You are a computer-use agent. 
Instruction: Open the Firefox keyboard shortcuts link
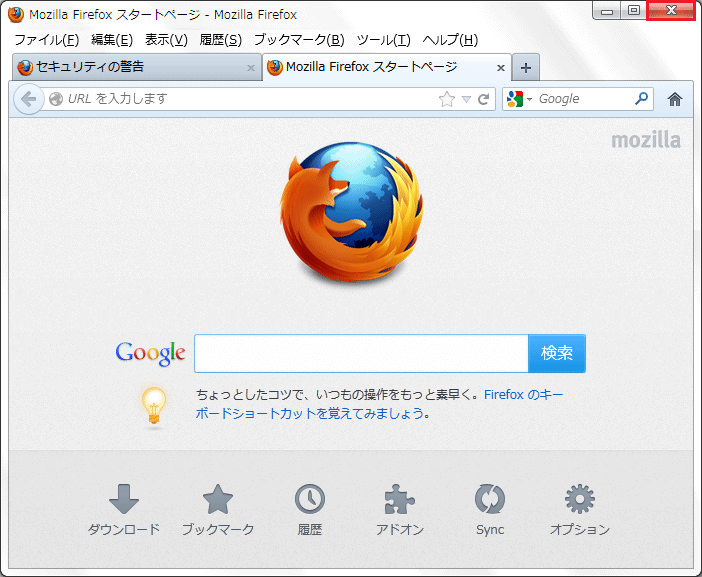379,404
